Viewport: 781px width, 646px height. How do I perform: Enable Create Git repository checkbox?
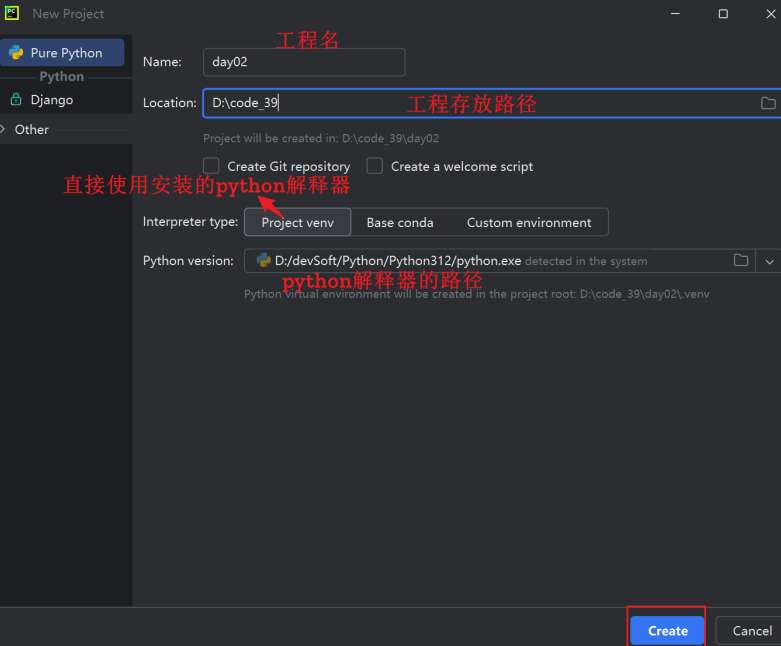click(211, 166)
